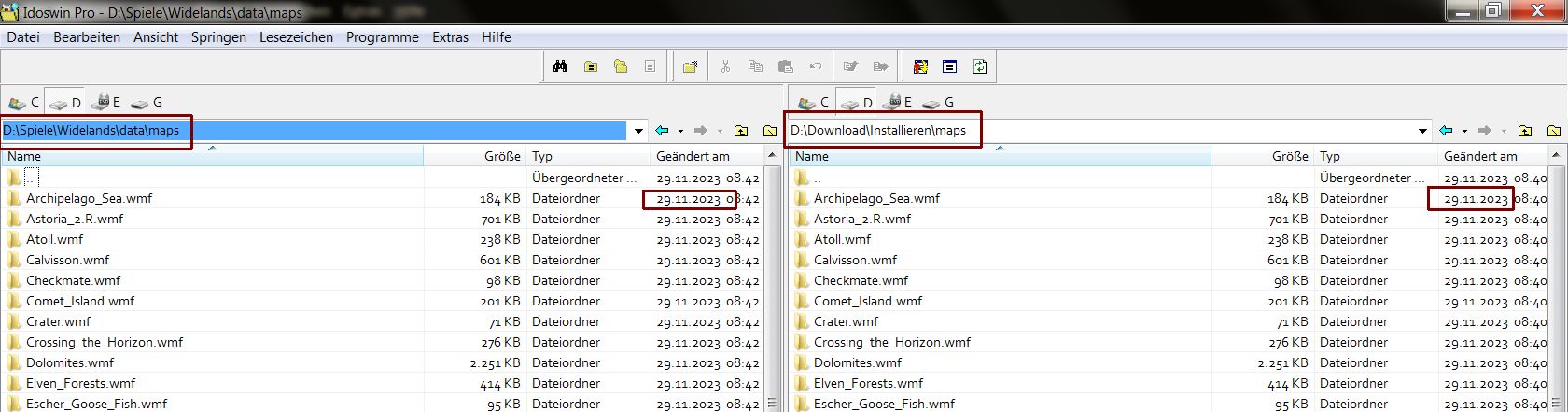Open left pane forward-history dropdown arrow

719,131
